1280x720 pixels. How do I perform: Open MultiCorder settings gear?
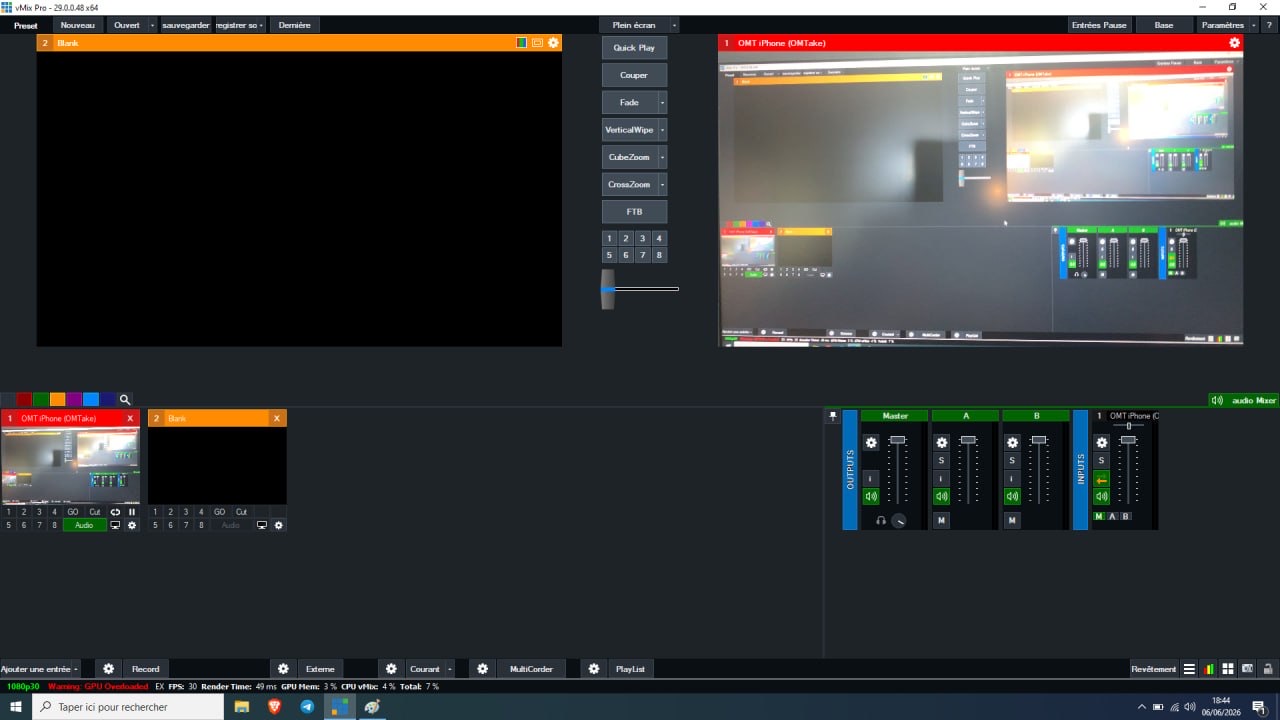tap(483, 669)
